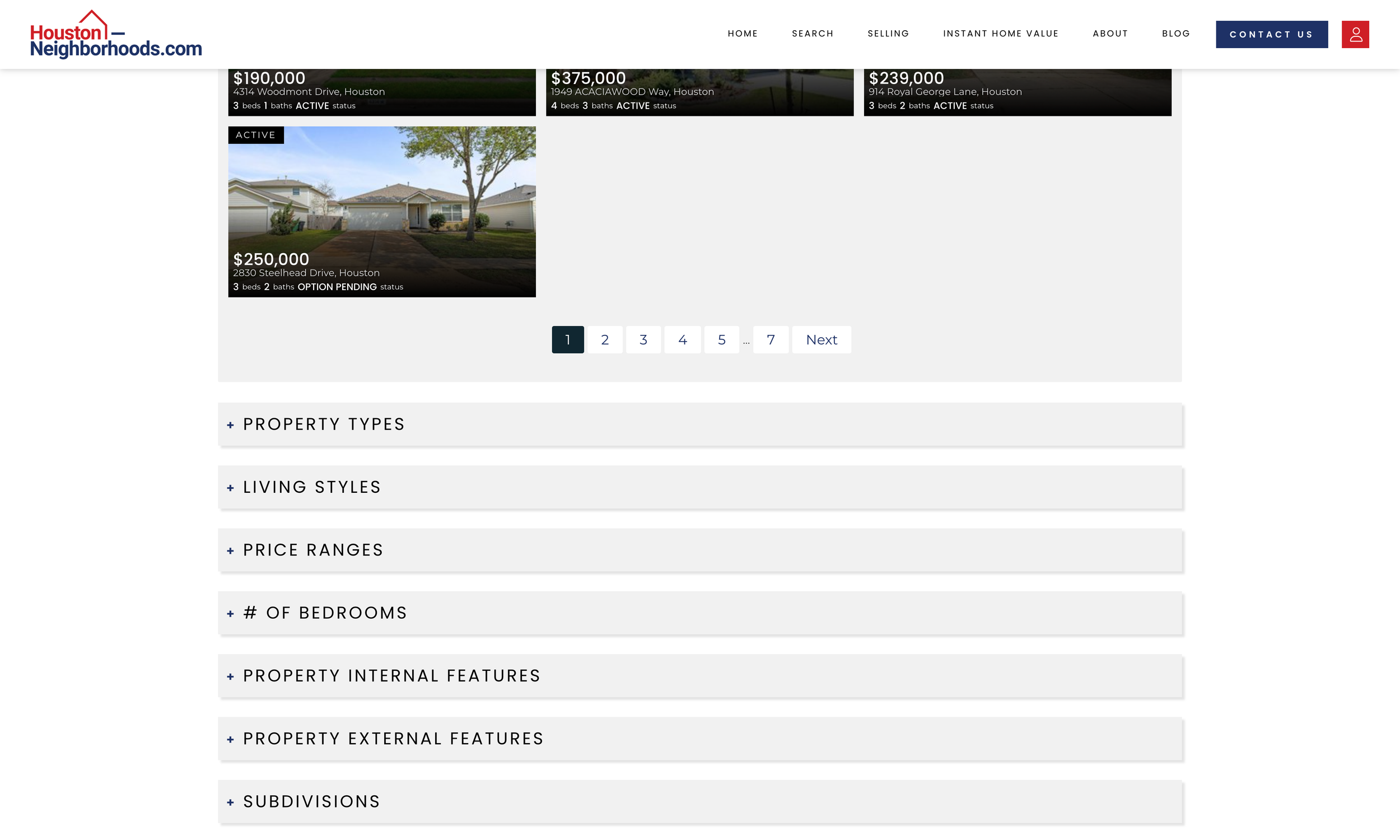
Task: Expand Property Internal Features section
Action: tap(700, 676)
